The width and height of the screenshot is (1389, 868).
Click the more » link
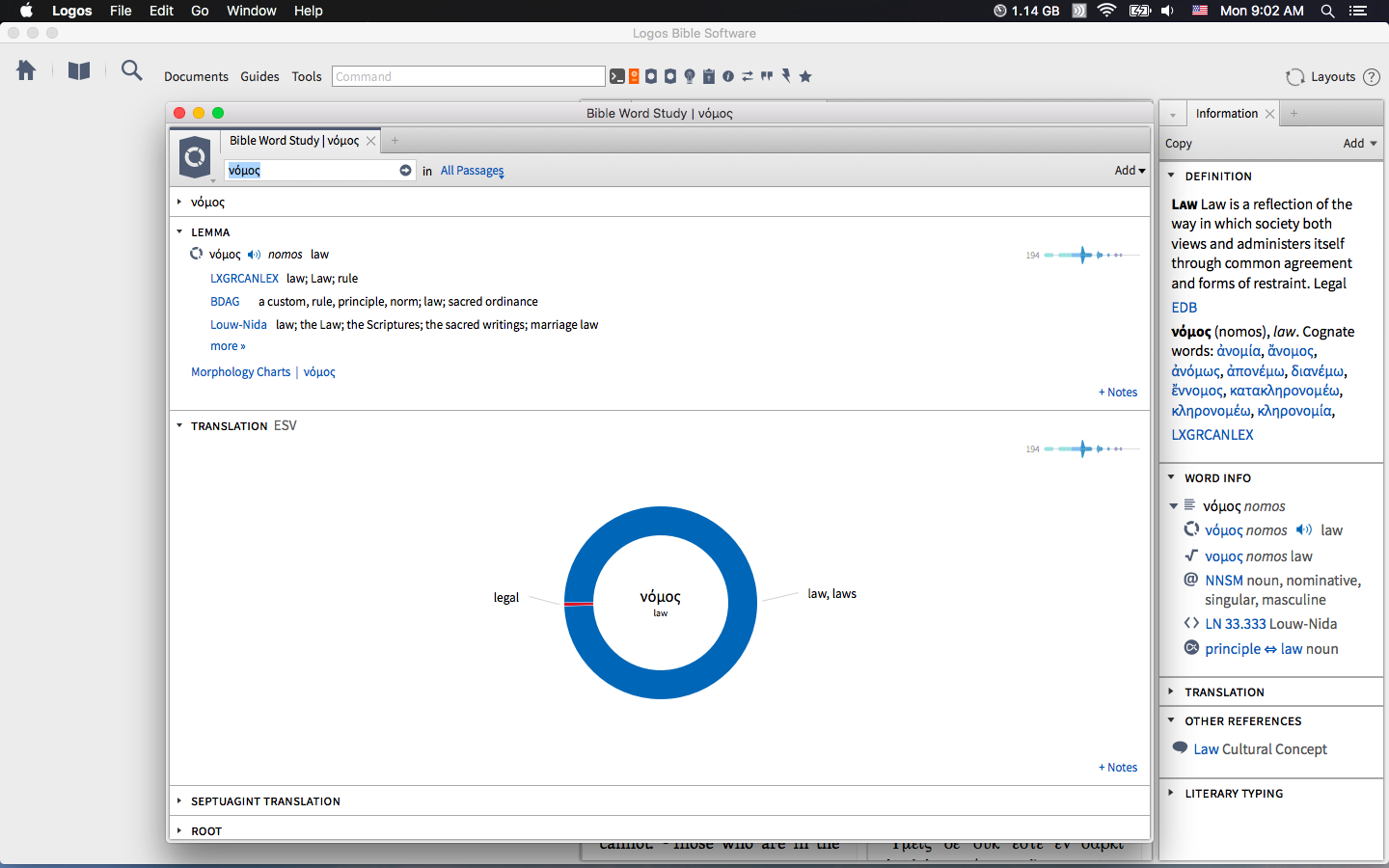point(228,346)
